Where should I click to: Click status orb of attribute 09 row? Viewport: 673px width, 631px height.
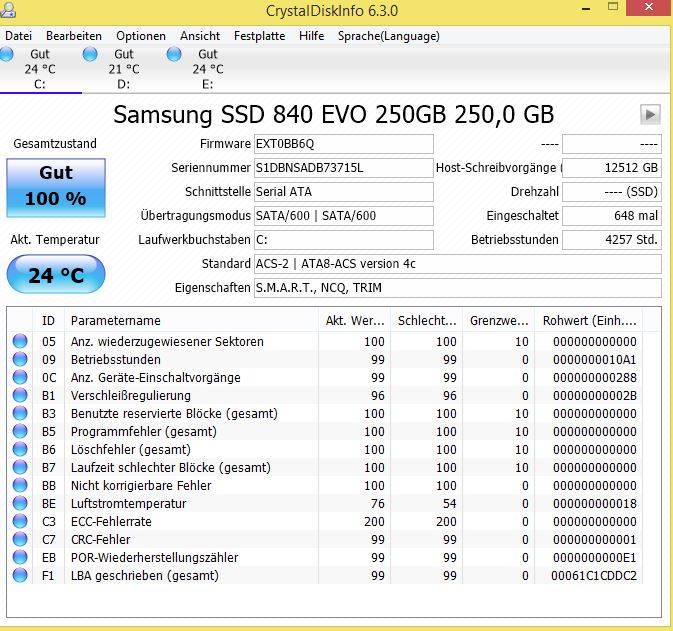pyautogui.click(x=20, y=359)
